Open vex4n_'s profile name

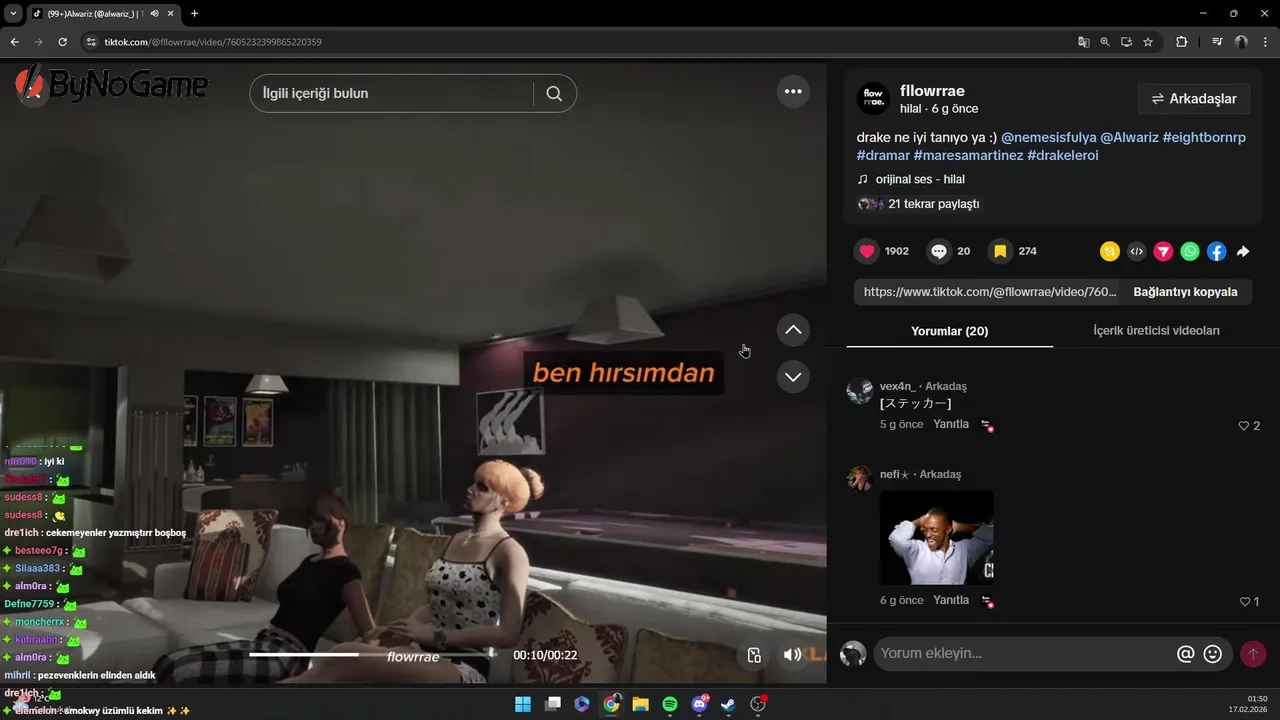(897, 386)
